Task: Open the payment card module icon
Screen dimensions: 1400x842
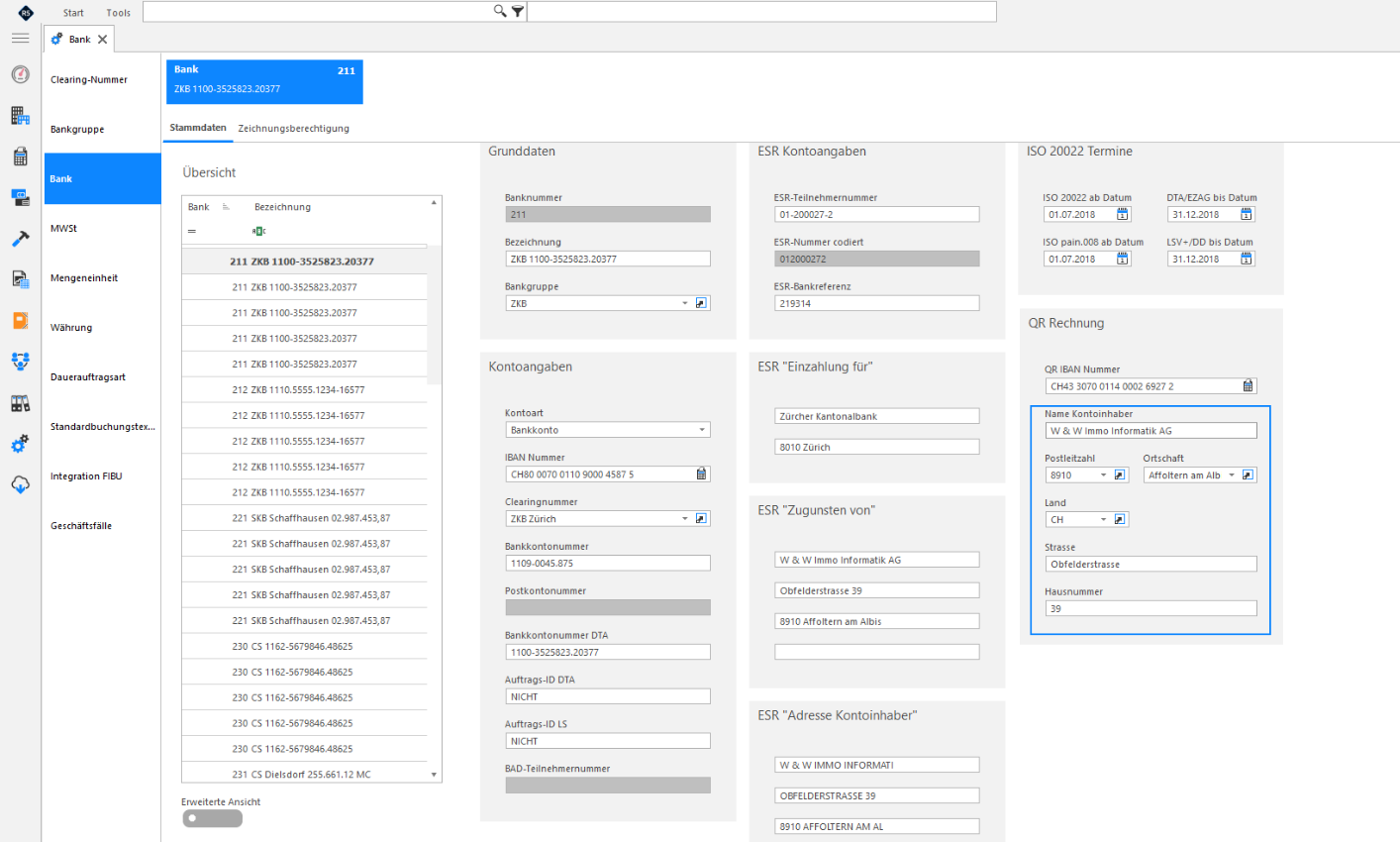Action: pos(20,197)
